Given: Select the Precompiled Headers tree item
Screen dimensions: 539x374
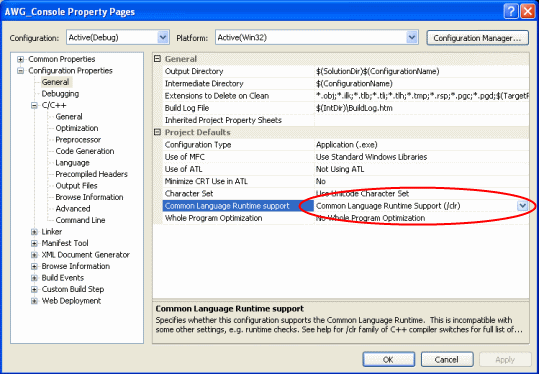Looking at the screenshot, I should [x=91, y=174].
